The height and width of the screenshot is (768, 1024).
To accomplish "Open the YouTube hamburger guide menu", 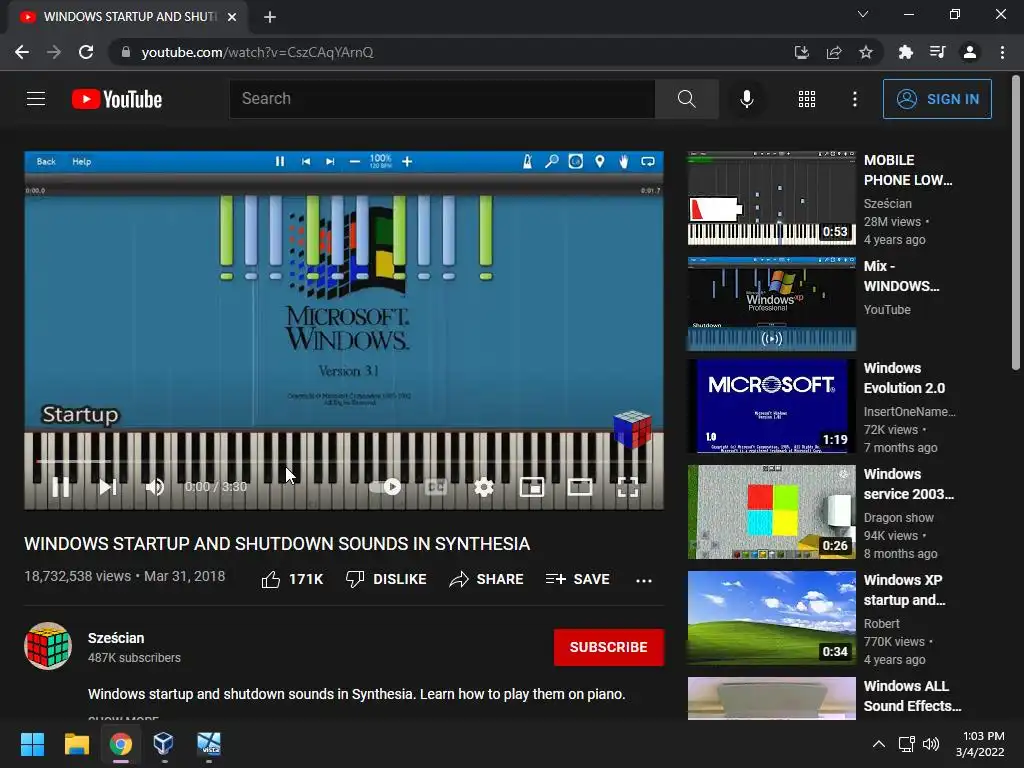I will pos(36,99).
